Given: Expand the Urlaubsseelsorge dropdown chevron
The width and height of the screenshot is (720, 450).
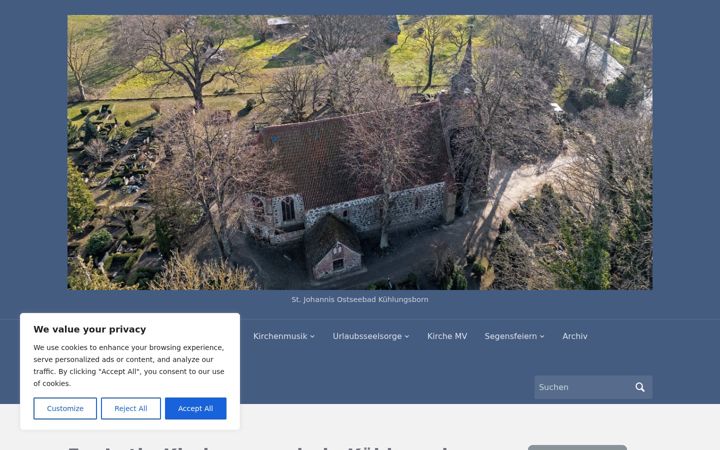Looking at the screenshot, I should click(x=407, y=337).
